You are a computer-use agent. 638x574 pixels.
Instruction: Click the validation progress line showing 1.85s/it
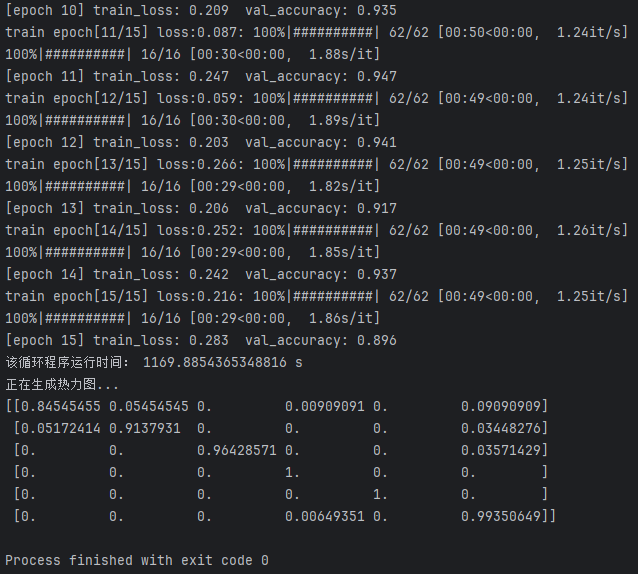[190, 252]
